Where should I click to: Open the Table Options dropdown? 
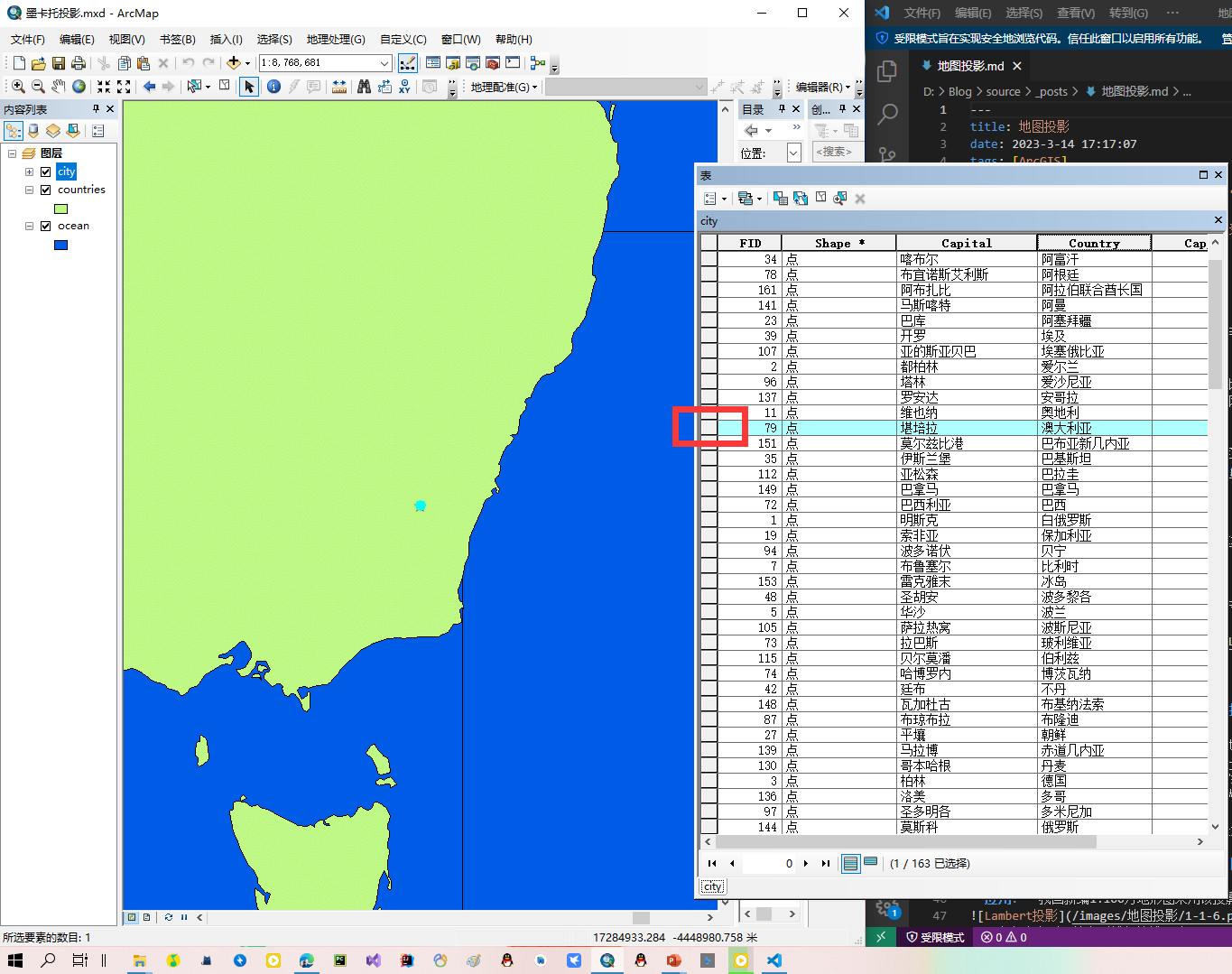pyautogui.click(x=713, y=199)
